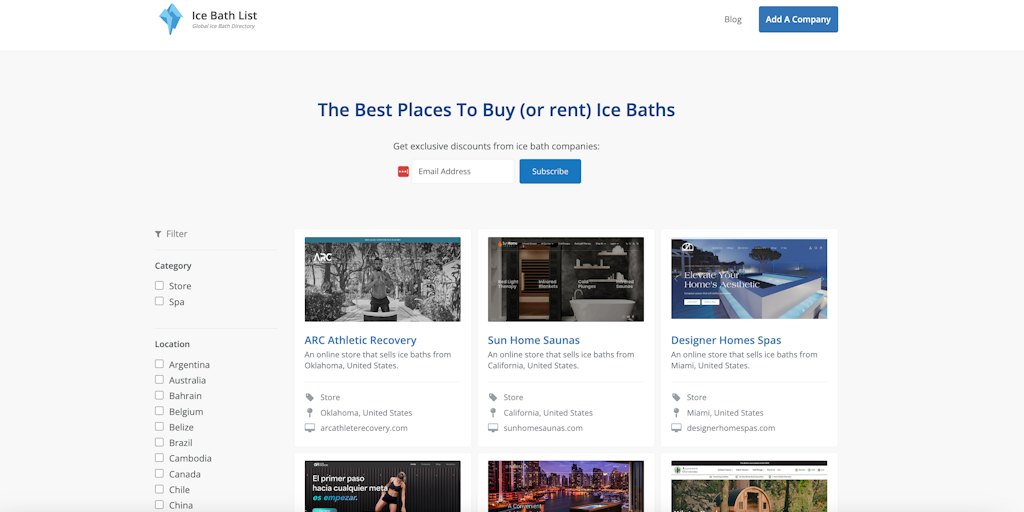Click the location pin icon next to Miami, United States
The image size is (1024, 512).
point(677,413)
